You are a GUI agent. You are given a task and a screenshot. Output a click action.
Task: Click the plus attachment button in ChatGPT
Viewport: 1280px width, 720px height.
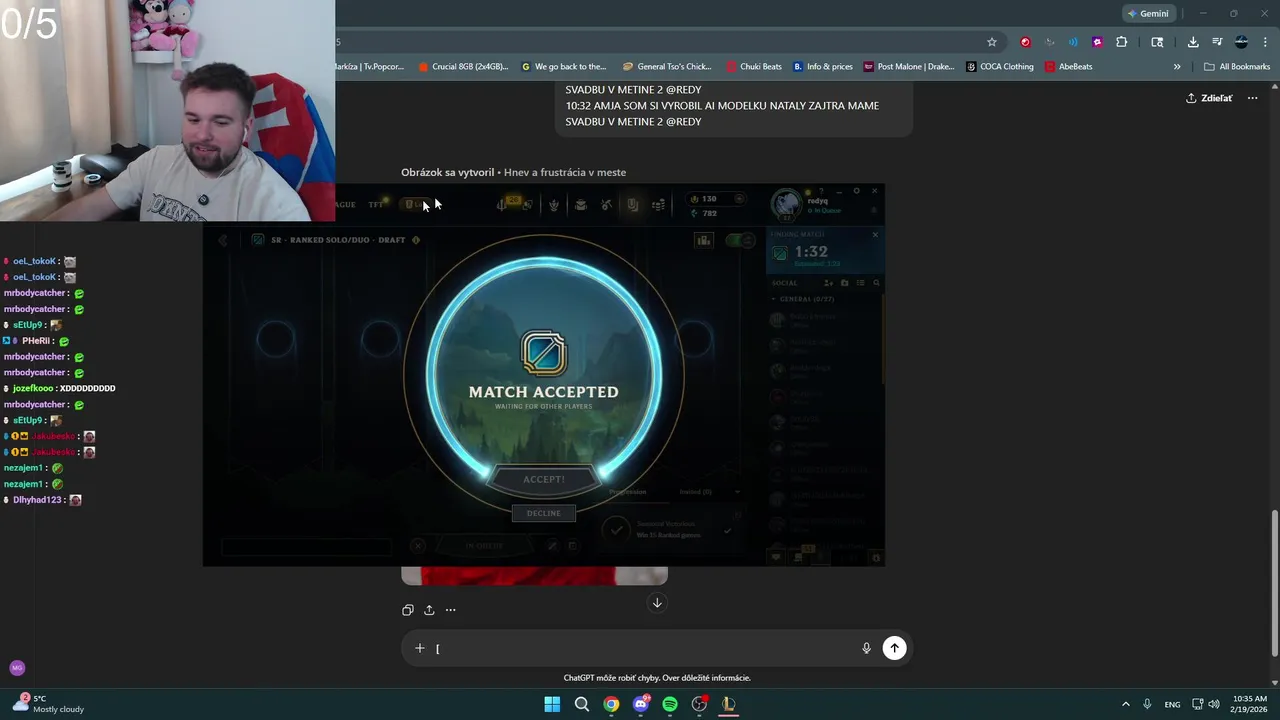coord(420,648)
